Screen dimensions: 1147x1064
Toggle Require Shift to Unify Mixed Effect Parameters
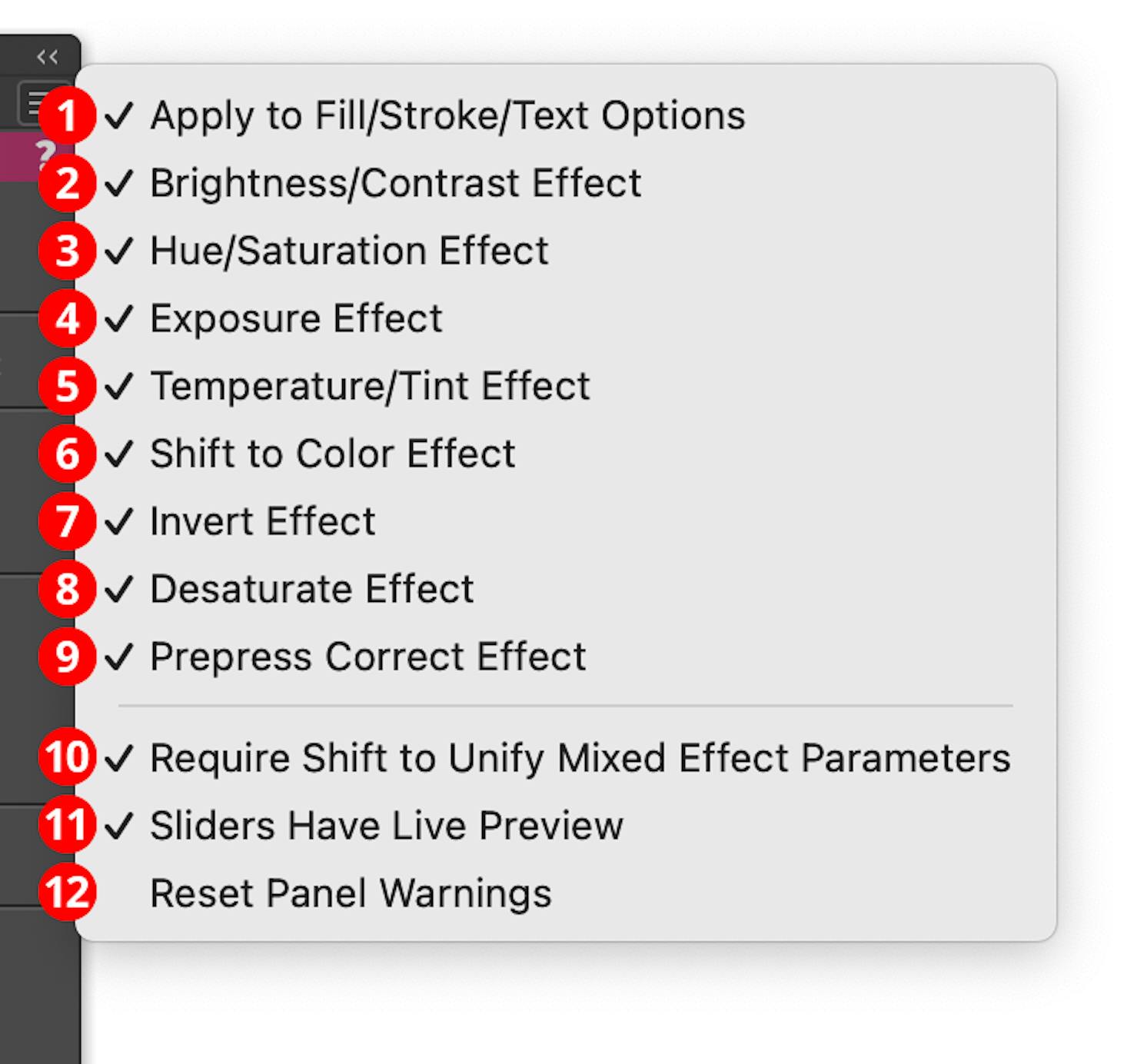pyautogui.click(x=580, y=758)
